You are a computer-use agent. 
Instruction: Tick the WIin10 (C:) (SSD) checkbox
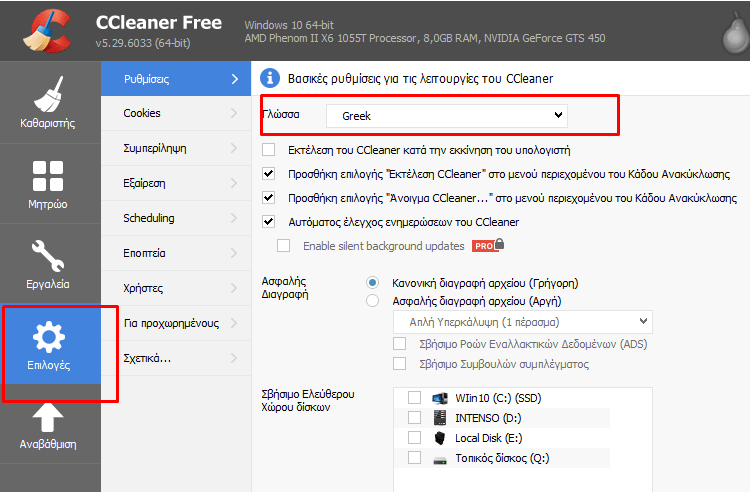coord(414,398)
